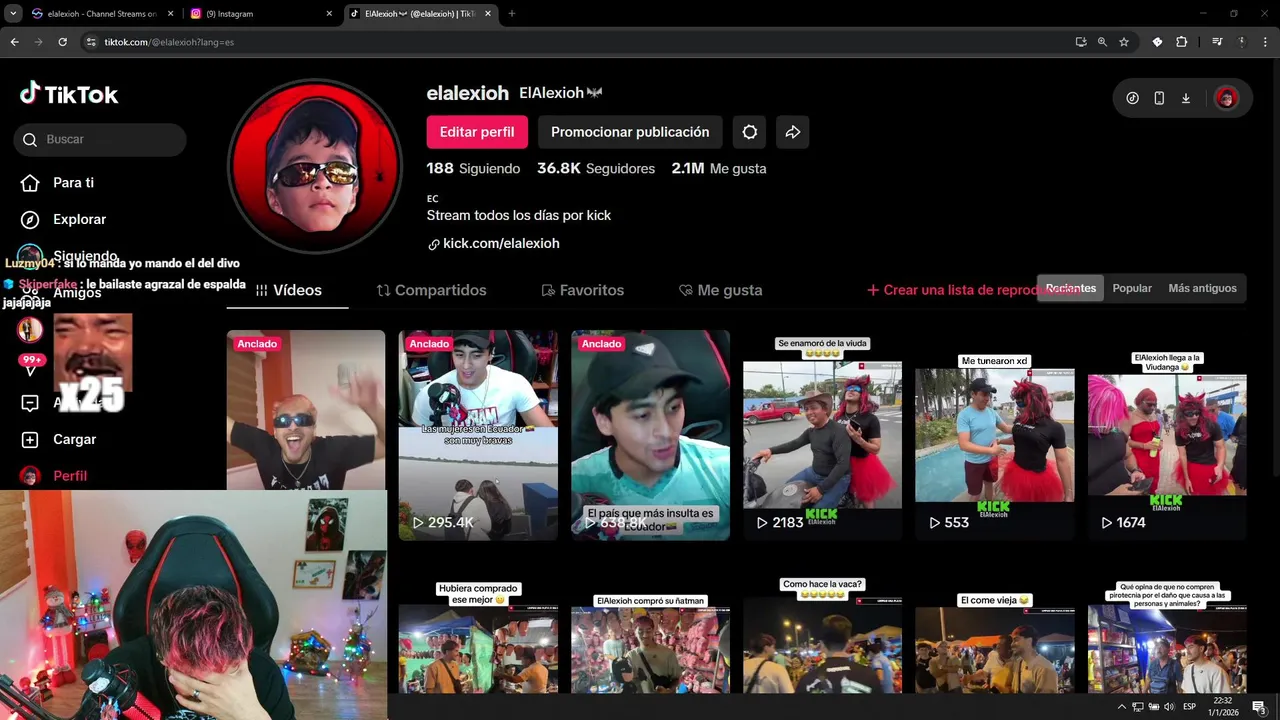Click Editar perfil button
The image size is (1280, 720).
[477, 132]
